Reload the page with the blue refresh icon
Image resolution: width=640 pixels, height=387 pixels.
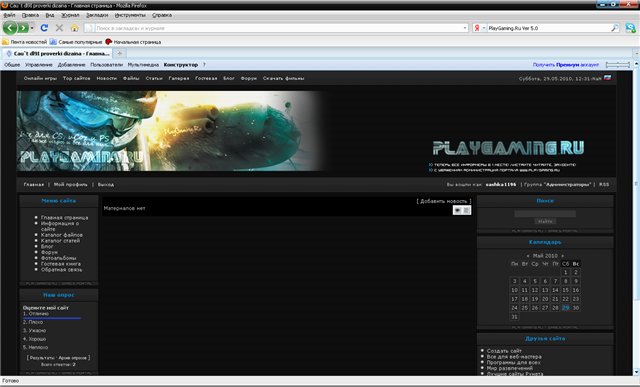pos(44,28)
